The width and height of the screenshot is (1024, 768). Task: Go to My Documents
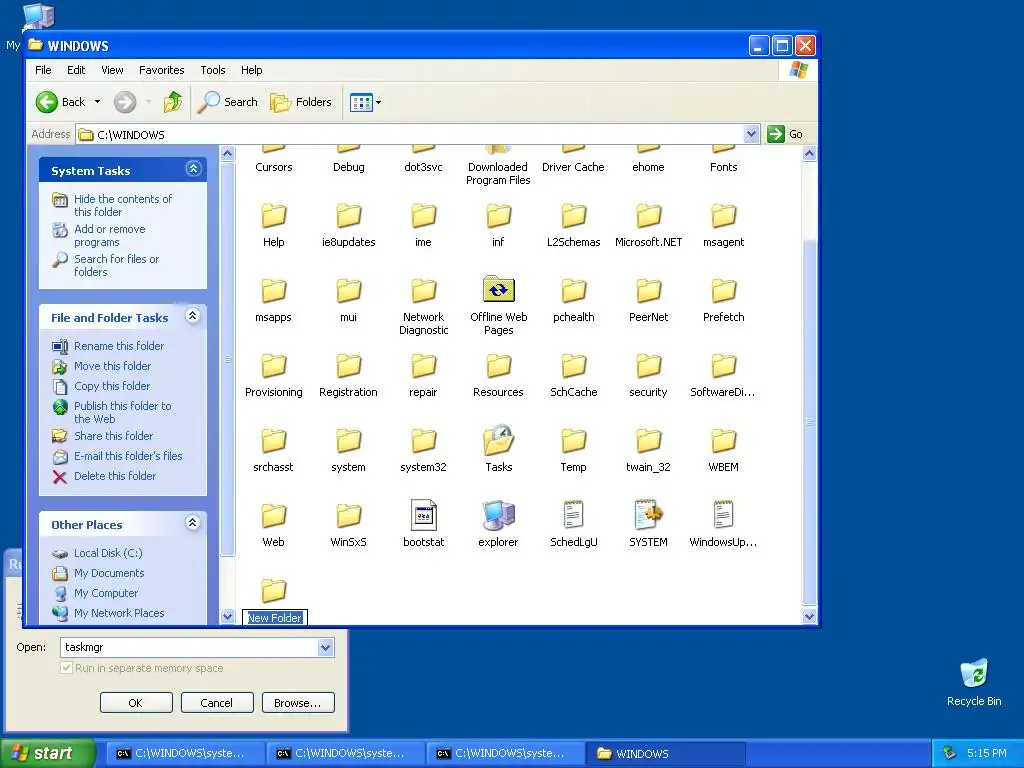pos(109,573)
